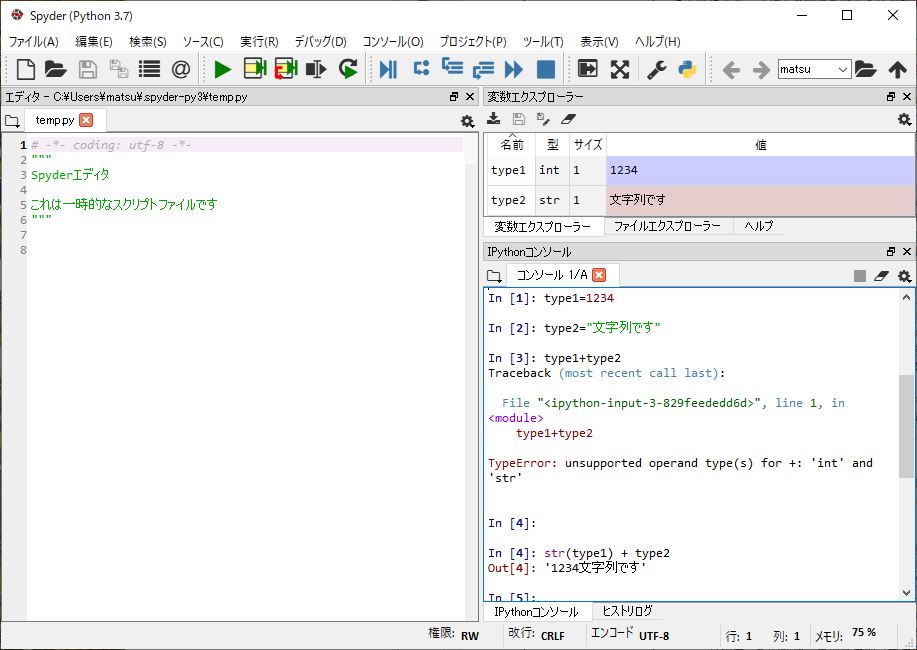Undock the editor pane

pyautogui.click(x=454, y=97)
